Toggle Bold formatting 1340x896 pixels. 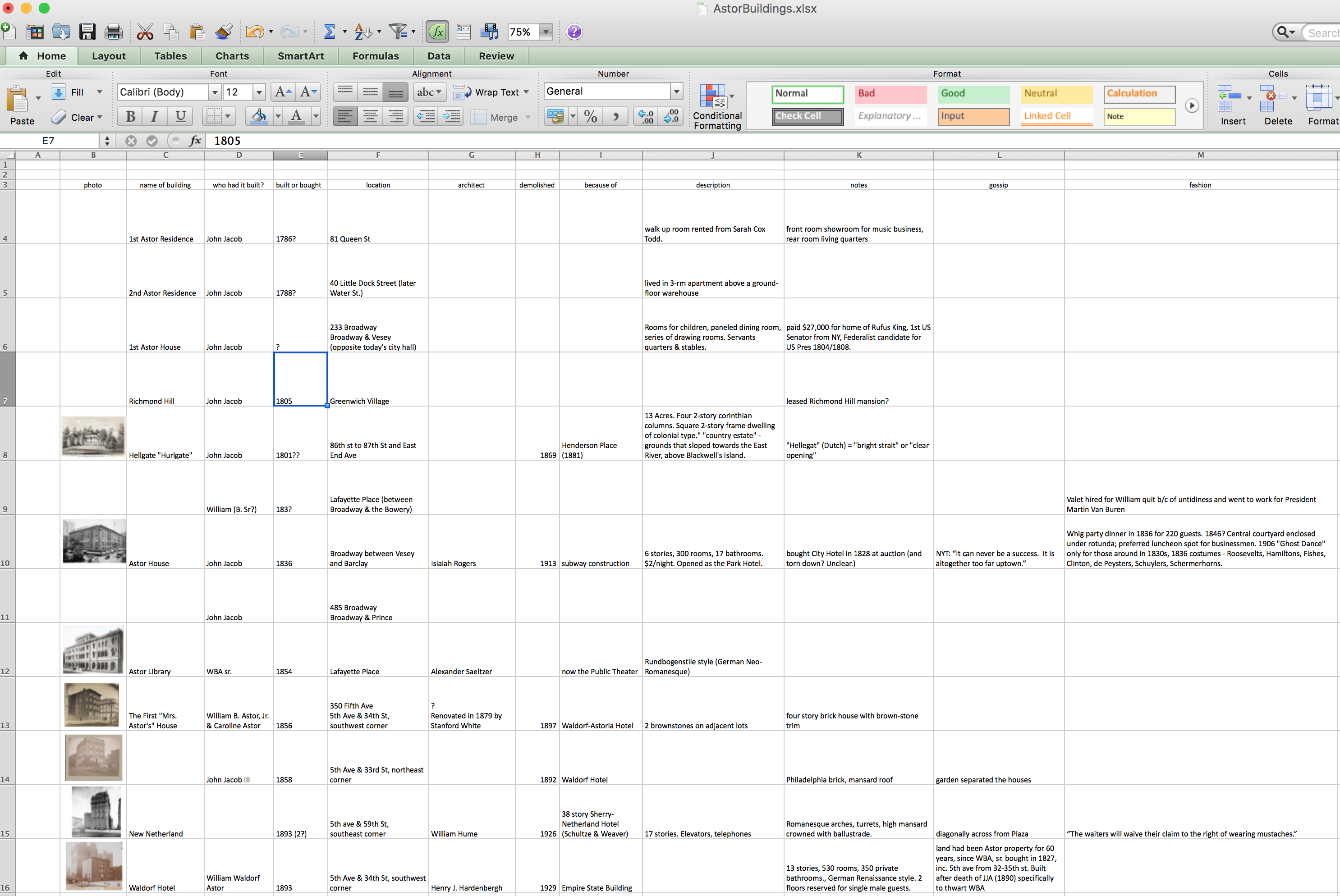(x=130, y=117)
